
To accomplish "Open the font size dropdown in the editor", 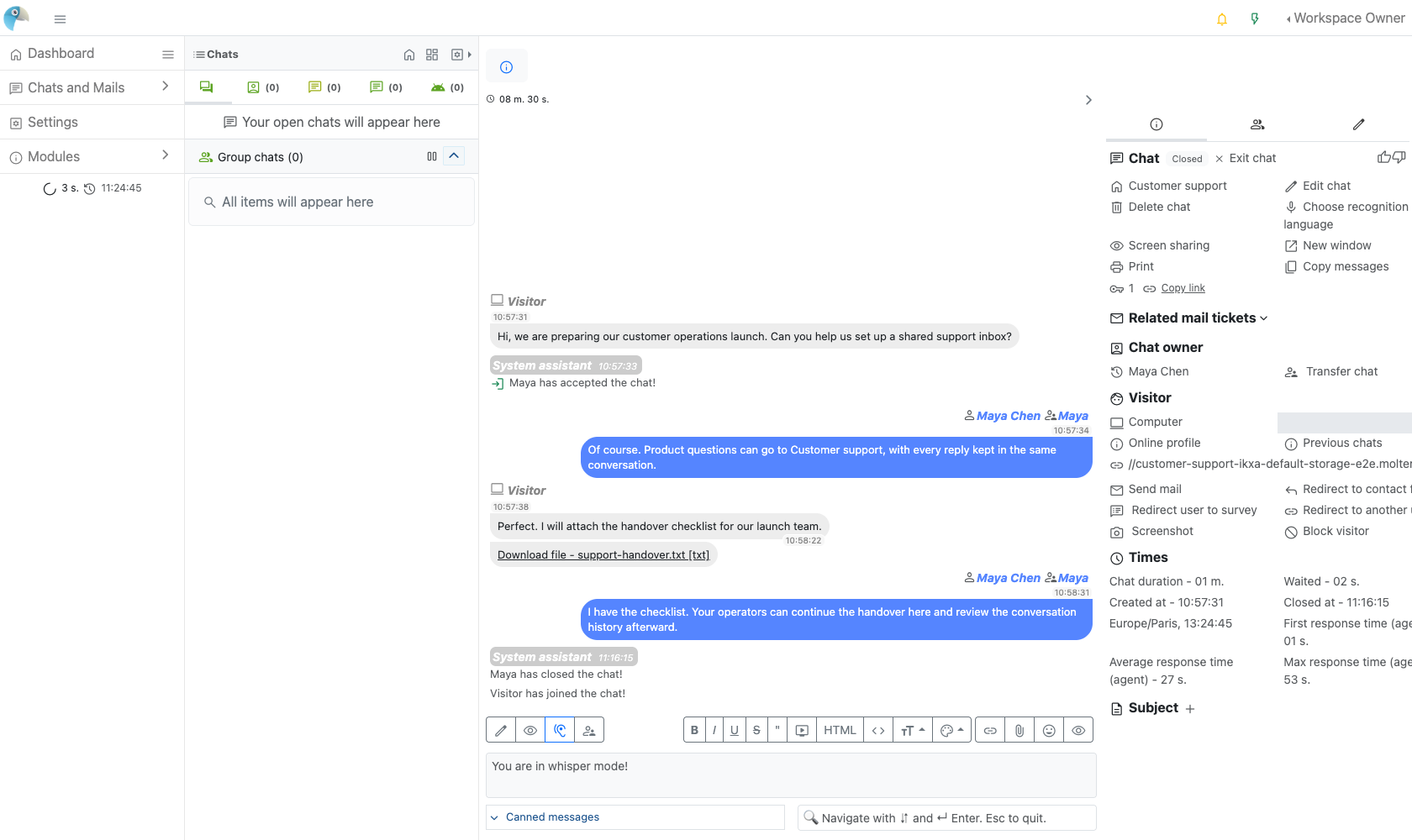I will (913, 730).
